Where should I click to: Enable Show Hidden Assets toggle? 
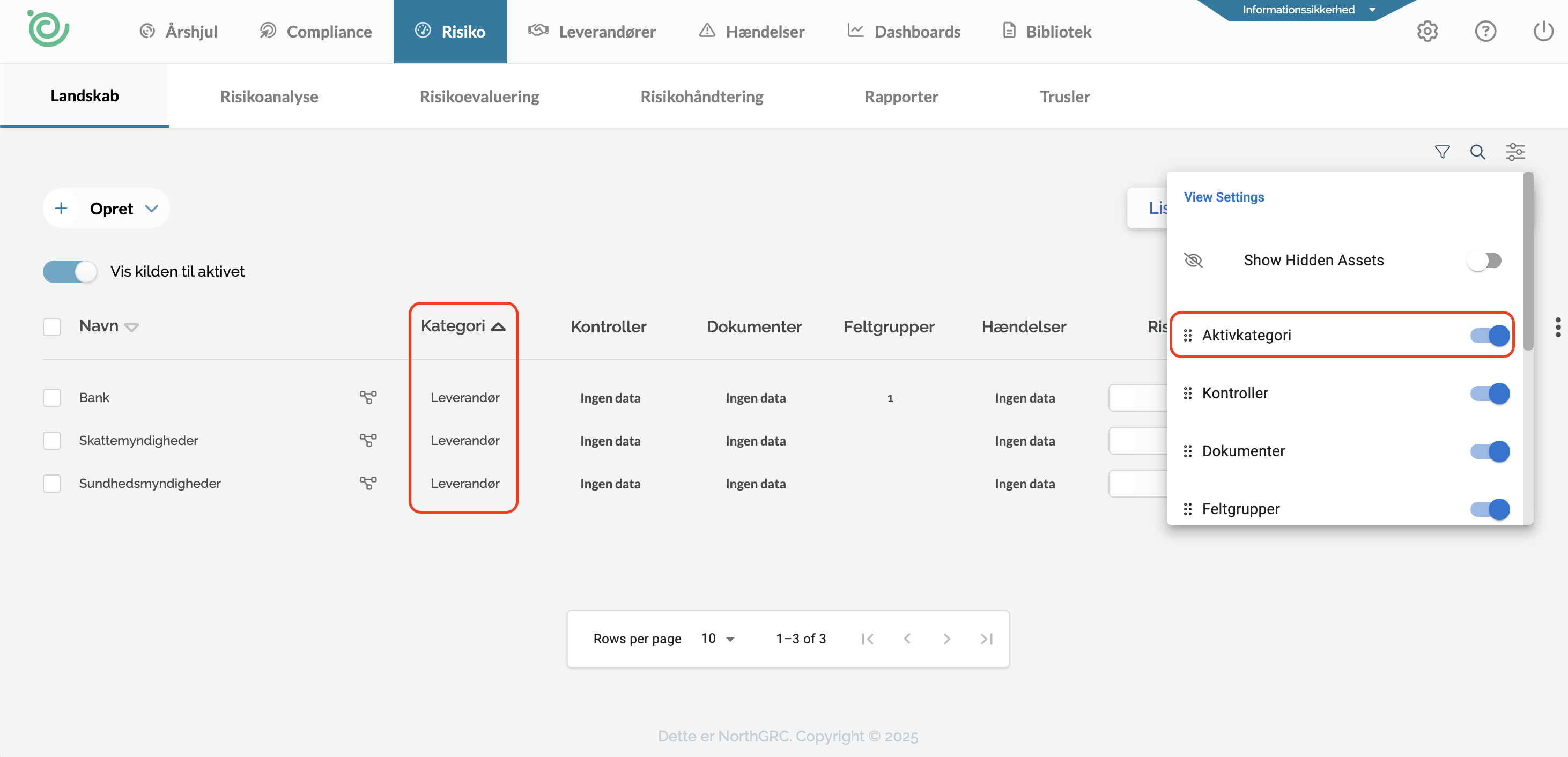pos(1484,261)
